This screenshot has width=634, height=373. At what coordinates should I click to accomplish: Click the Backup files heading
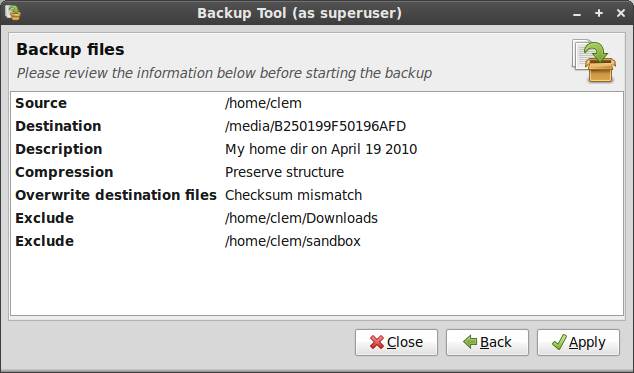pos(70,49)
